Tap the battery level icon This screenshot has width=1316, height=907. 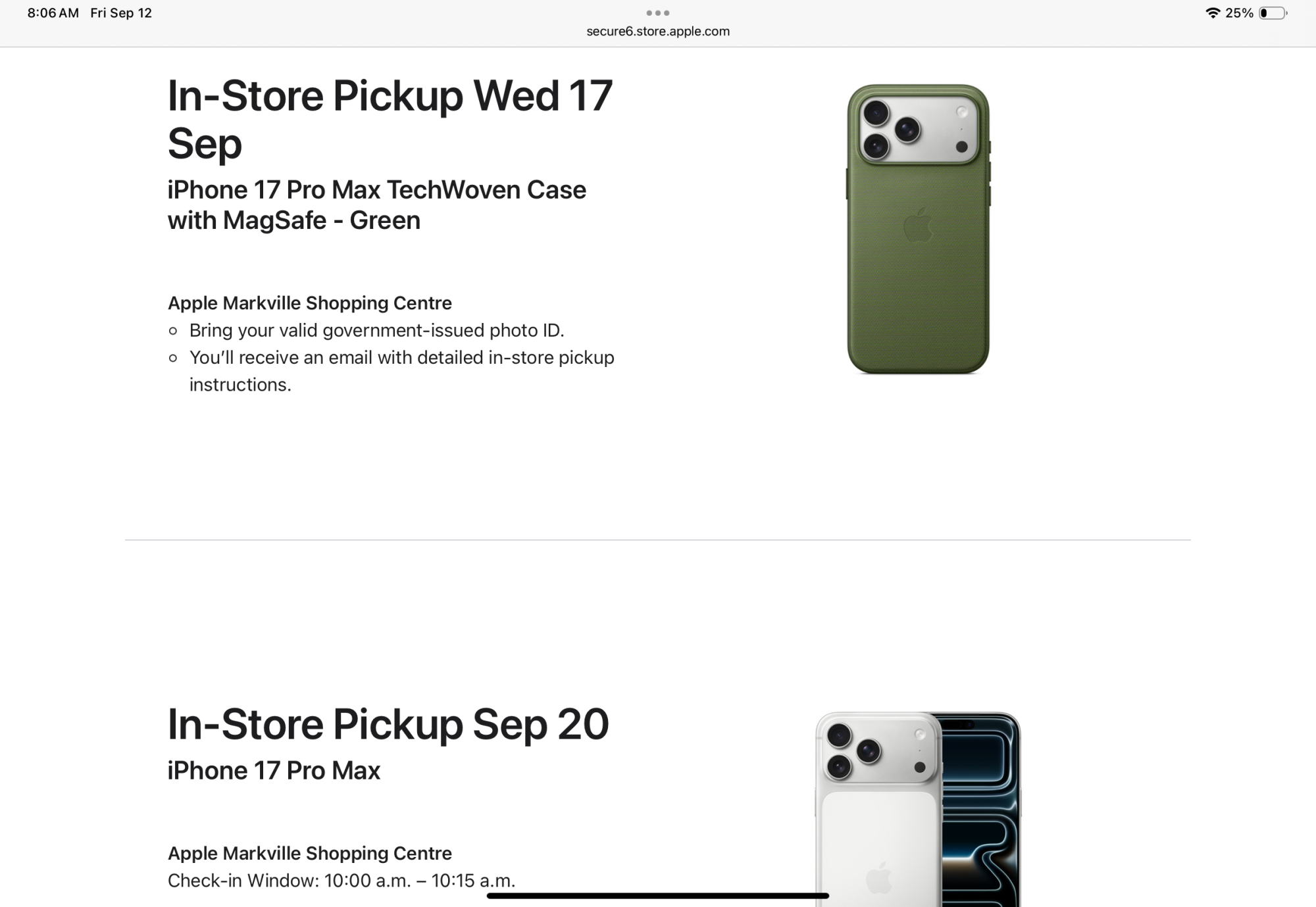[1273, 13]
